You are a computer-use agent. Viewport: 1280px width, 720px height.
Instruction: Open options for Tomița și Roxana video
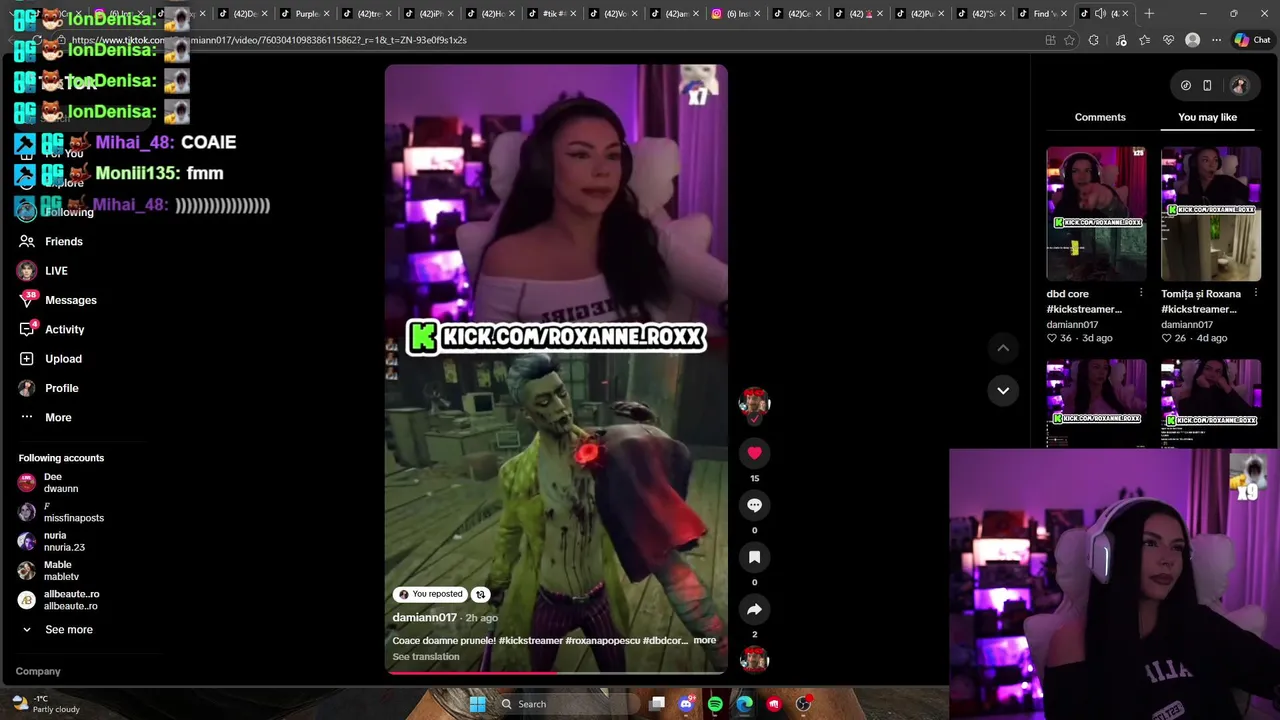click(1255, 293)
